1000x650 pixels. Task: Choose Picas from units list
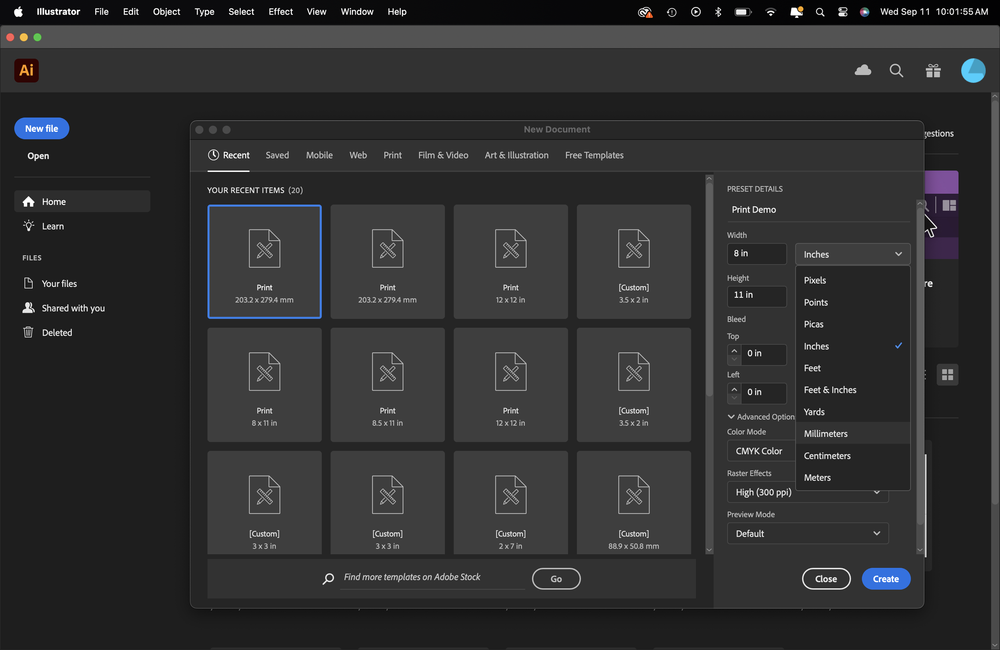[x=853, y=324]
